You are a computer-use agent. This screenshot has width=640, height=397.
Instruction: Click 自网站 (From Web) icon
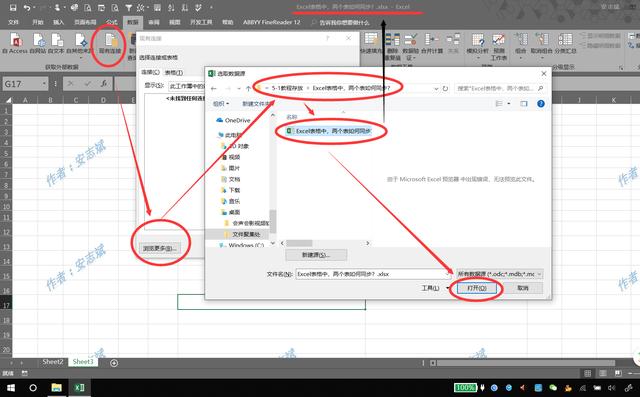(x=38, y=43)
